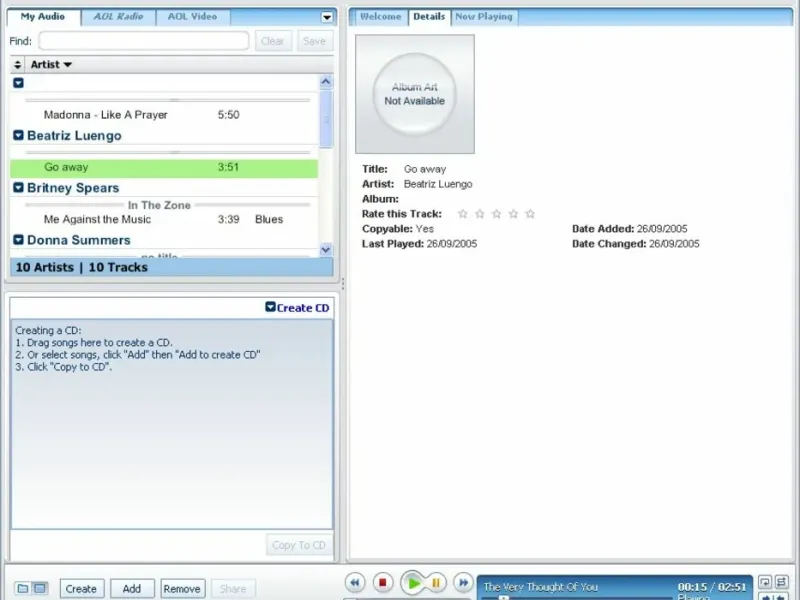
Task: Open the AOL Video tab
Action: [x=192, y=17]
